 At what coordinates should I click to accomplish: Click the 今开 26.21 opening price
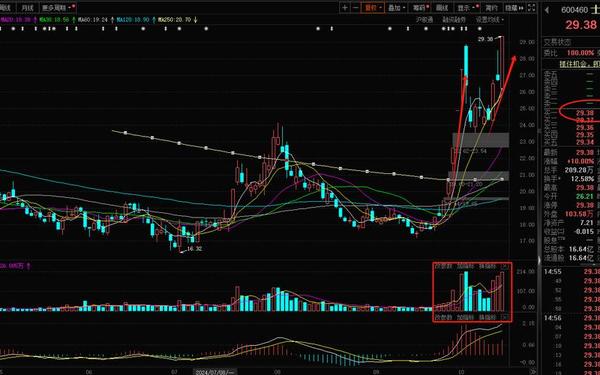pos(585,197)
